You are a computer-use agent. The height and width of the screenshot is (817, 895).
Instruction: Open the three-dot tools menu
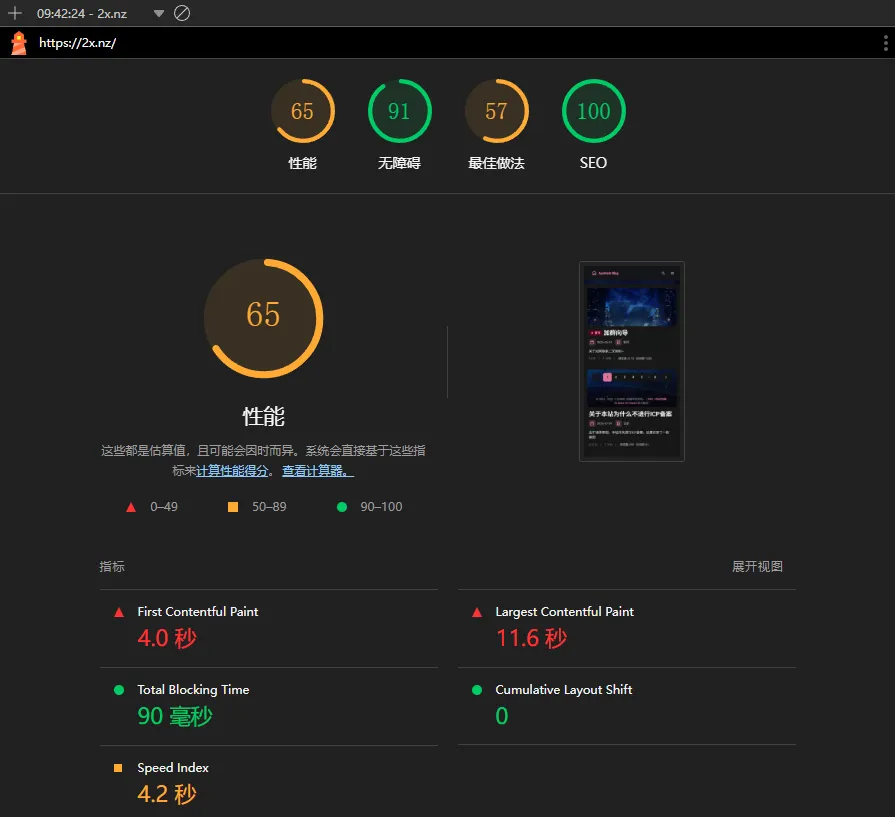885,43
